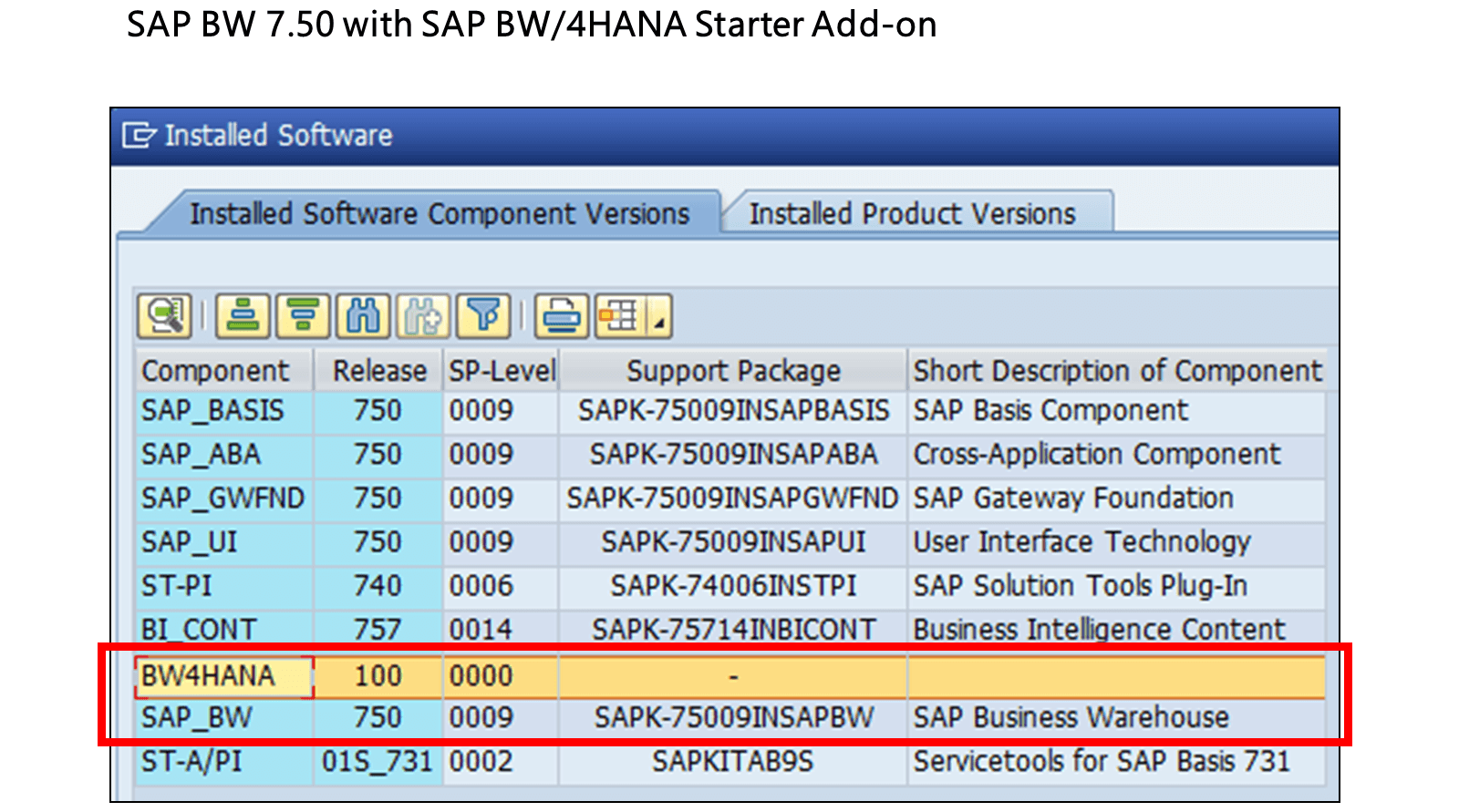This screenshot has height=812, width=1459.
Task: Click the SAP Gateway Foundation description
Action: tap(1117, 499)
